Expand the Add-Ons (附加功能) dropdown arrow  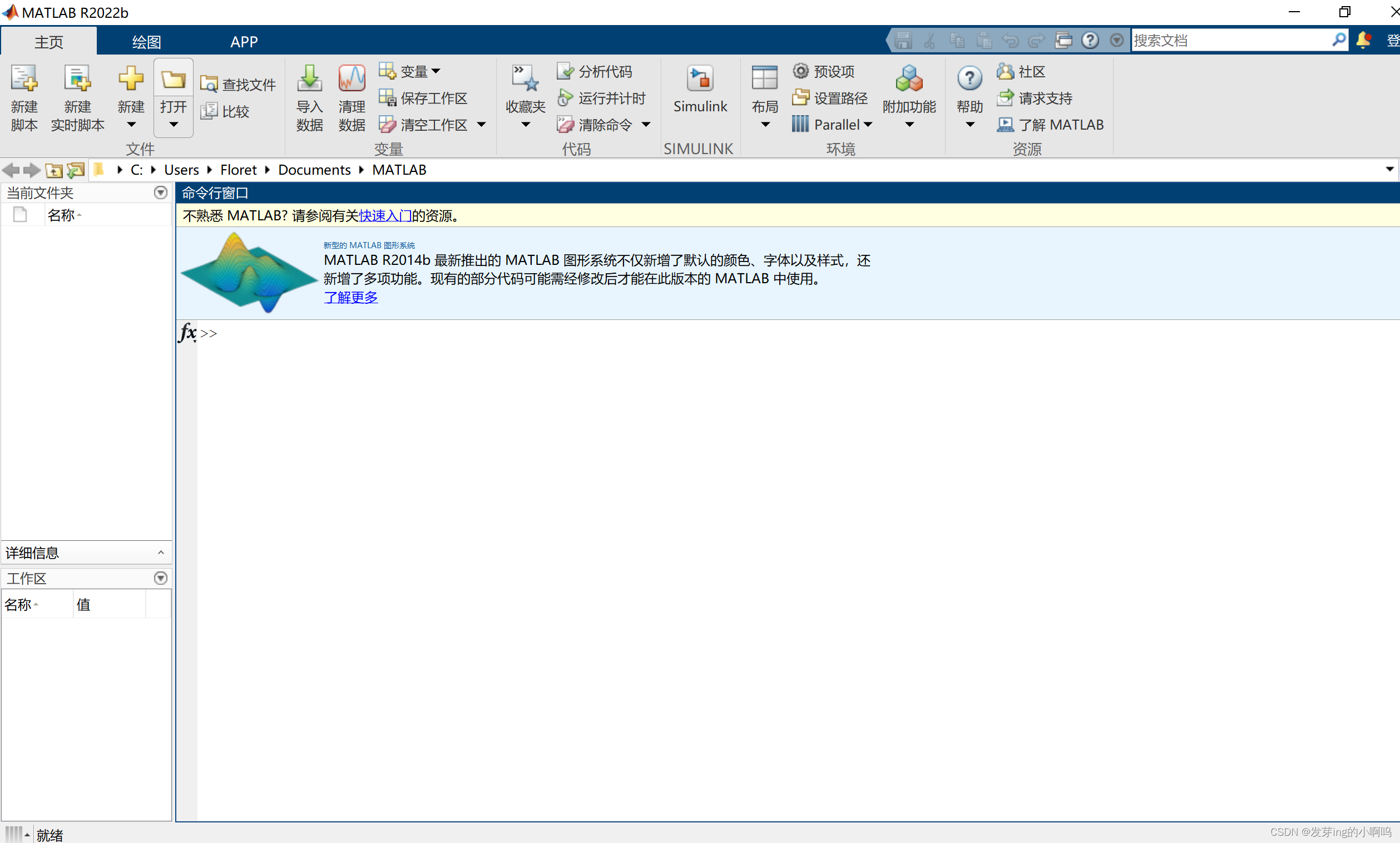pos(909,125)
